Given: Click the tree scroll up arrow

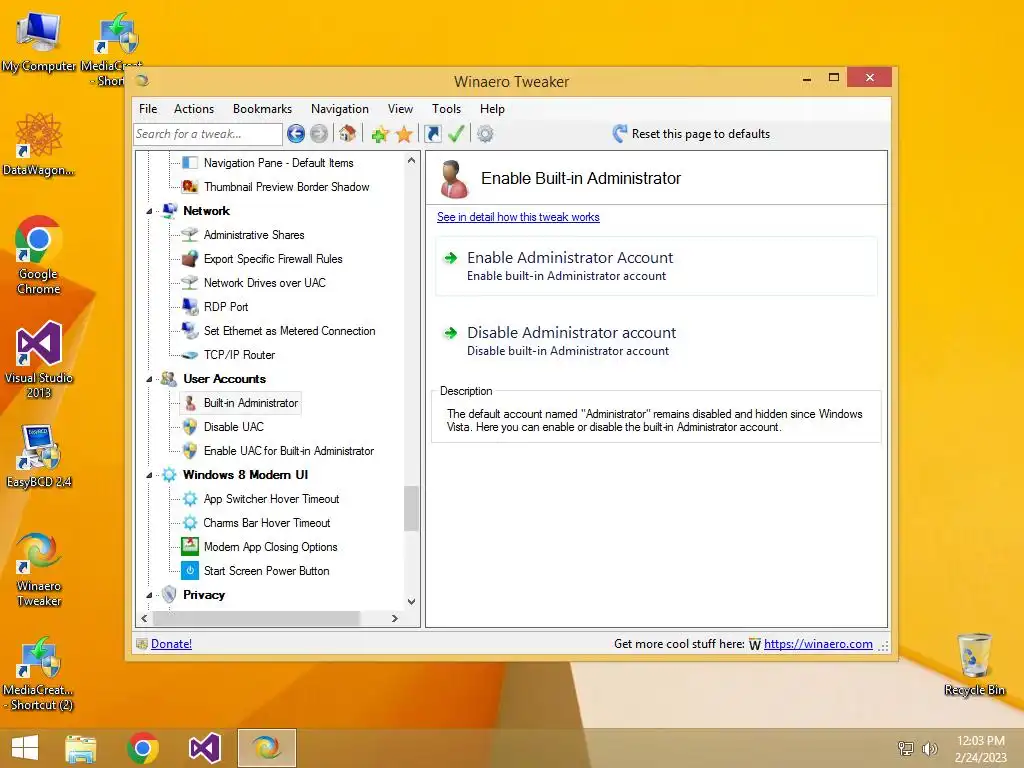Looking at the screenshot, I should (411, 160).
